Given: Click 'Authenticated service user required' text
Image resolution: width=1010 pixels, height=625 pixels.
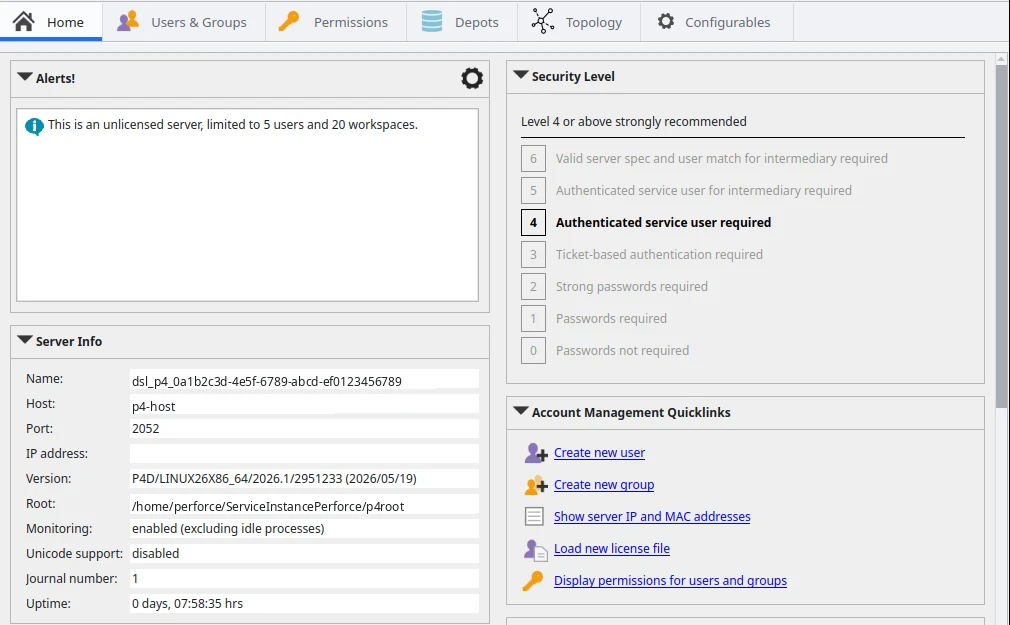Looking at the screenshot, I should click(663, 222).
